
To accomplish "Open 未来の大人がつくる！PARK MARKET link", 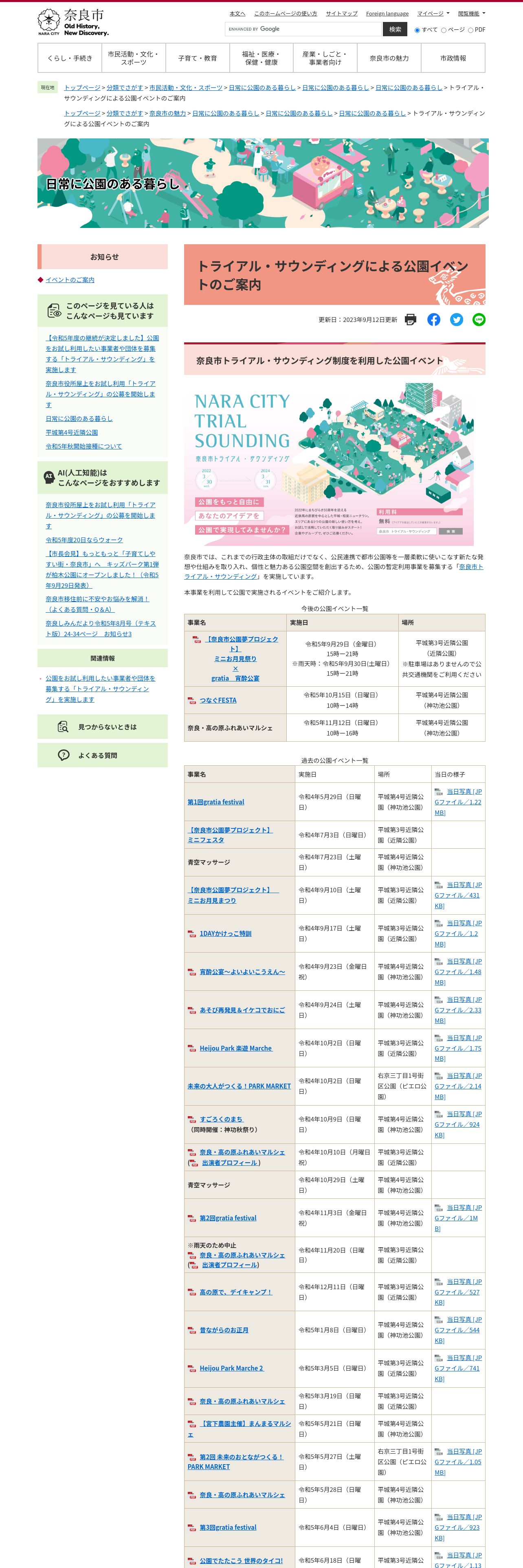I will (239, 1086).
